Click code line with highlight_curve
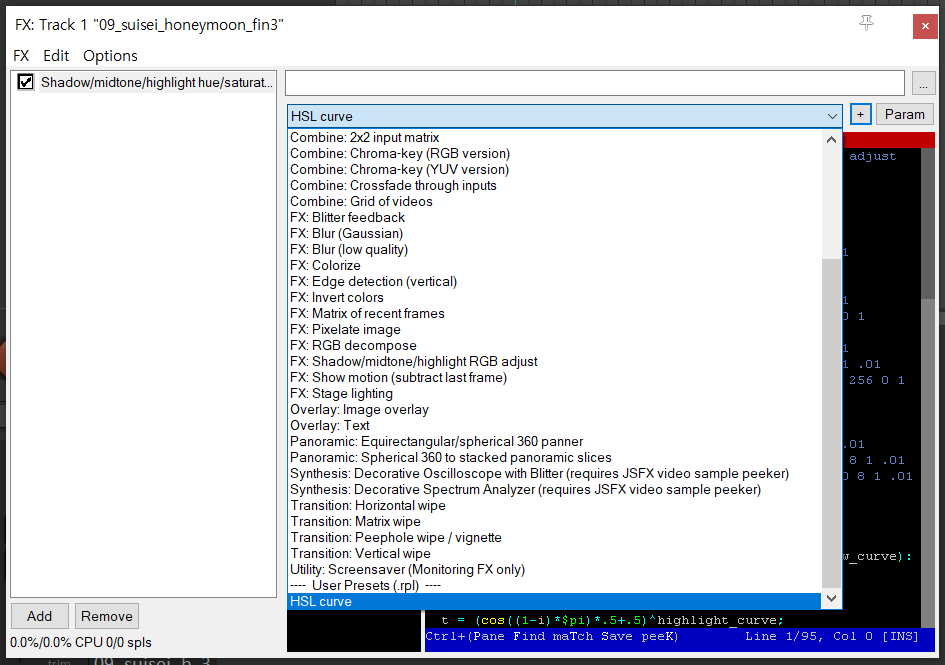The height and width of the screenshot is (665, 945). pyautogui.click(x=612, y=620)
